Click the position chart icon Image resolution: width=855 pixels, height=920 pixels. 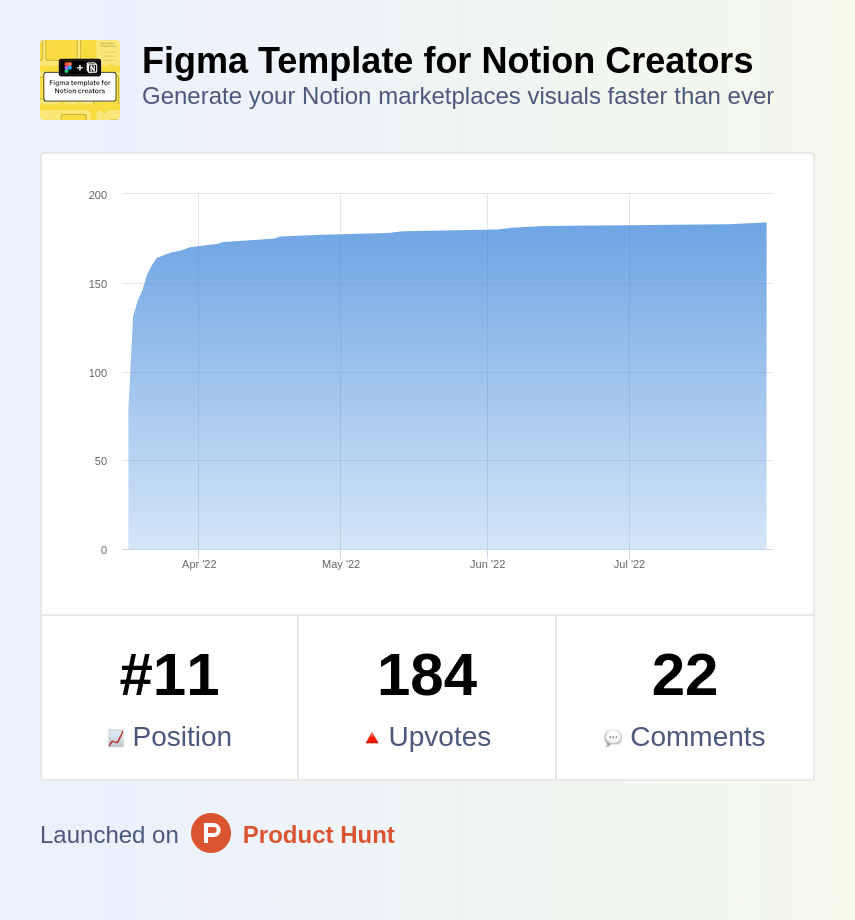click(116, 738)
